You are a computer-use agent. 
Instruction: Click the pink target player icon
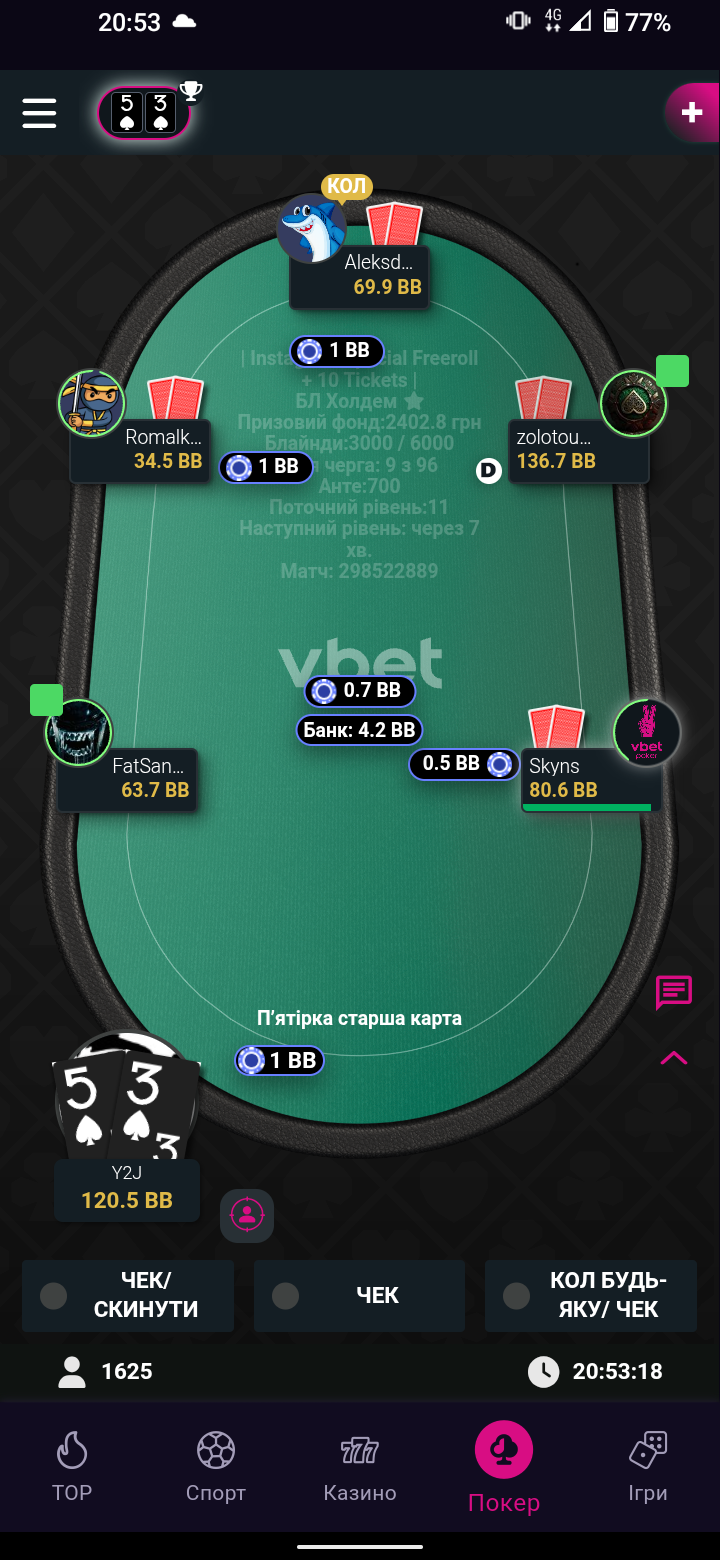click(x=246, y=1215)
